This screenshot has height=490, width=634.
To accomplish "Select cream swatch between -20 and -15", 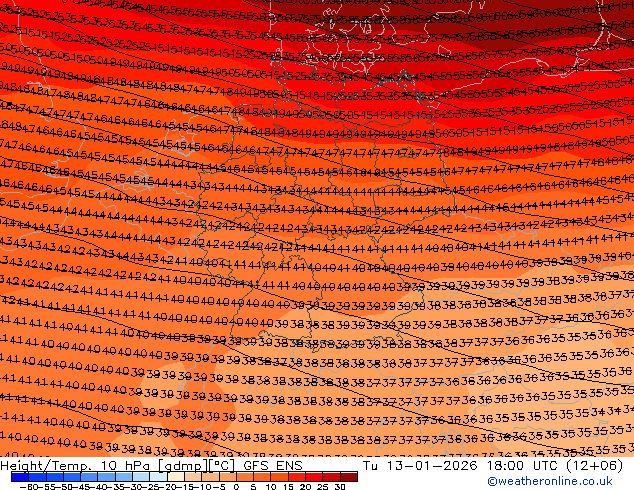I will pos(176,477).
